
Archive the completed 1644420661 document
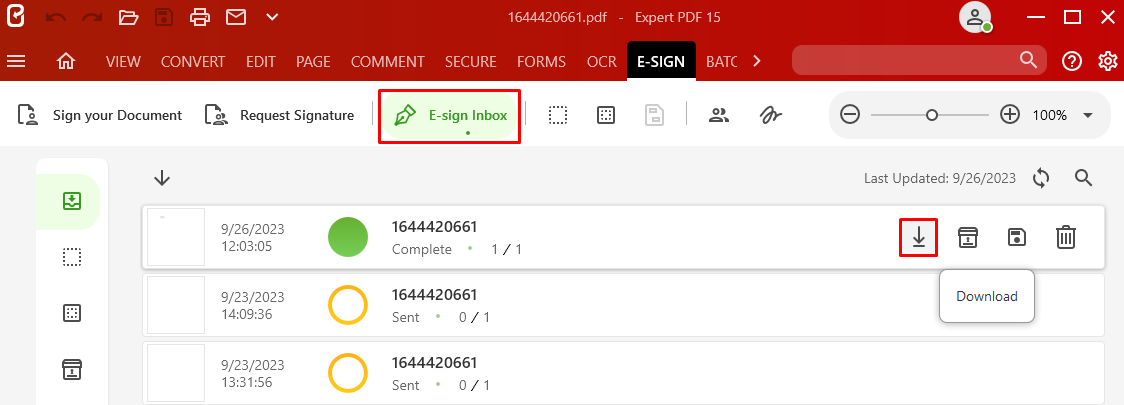pyautogui.click(x=968, y=237)
